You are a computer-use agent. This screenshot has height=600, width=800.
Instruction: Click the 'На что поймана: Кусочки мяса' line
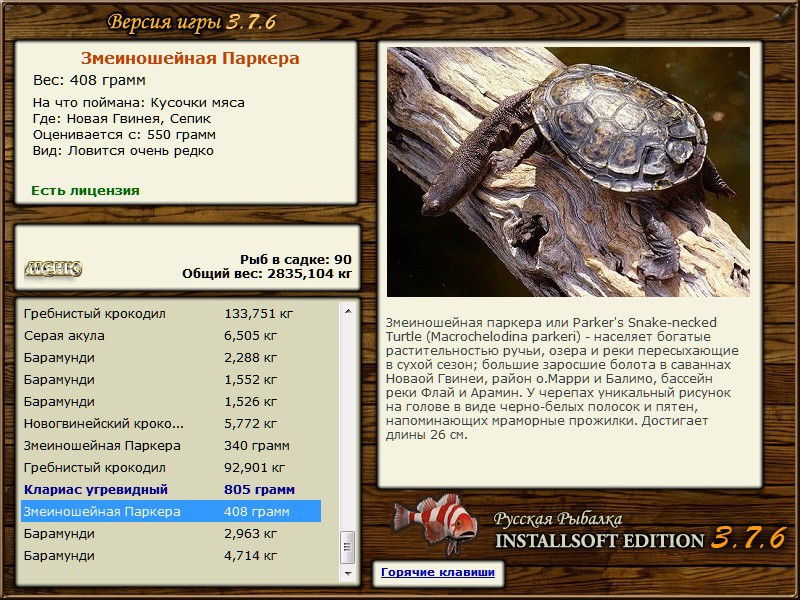pos(138,103)
